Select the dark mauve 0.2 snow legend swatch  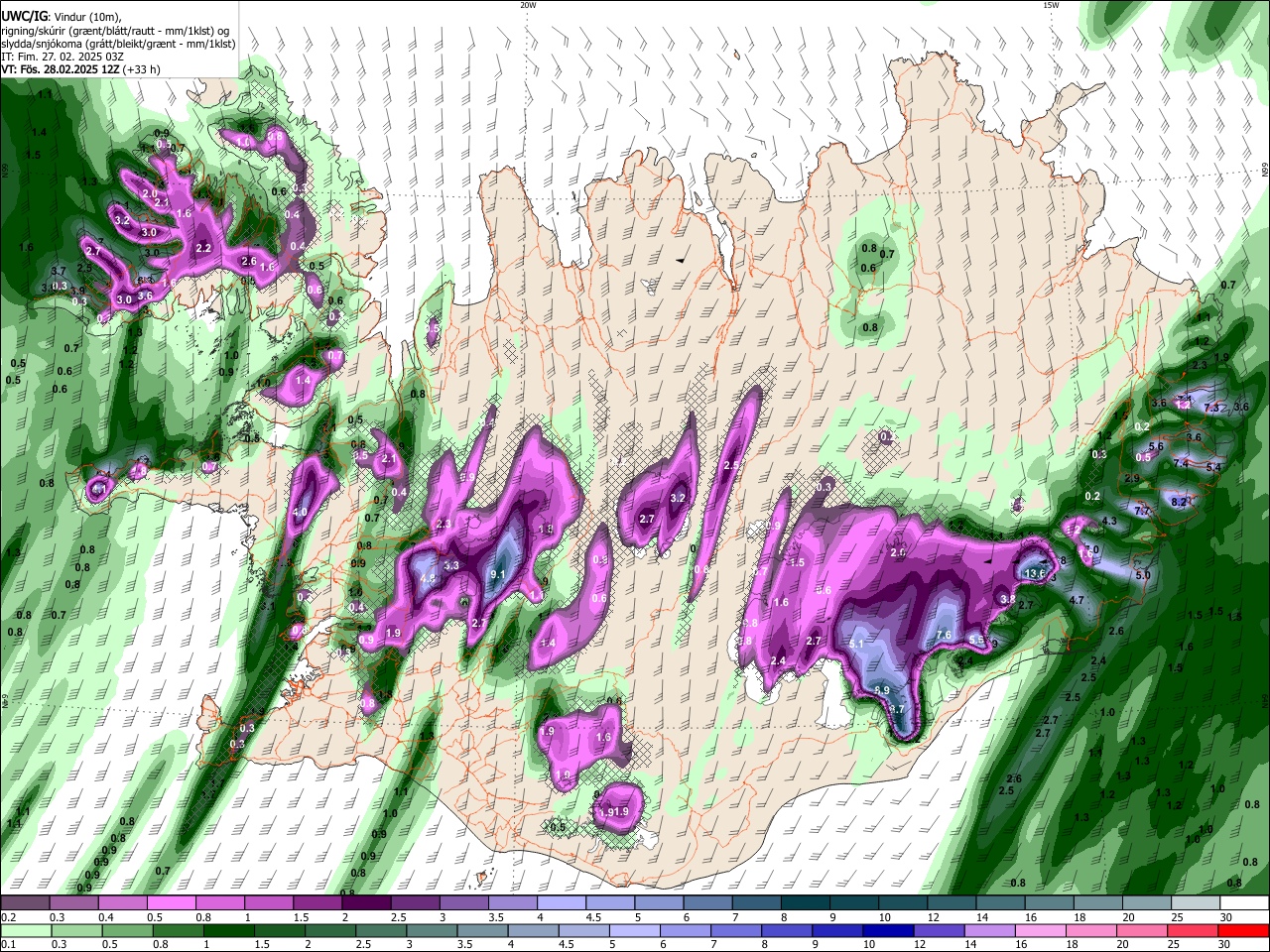[x=25, y=902]
